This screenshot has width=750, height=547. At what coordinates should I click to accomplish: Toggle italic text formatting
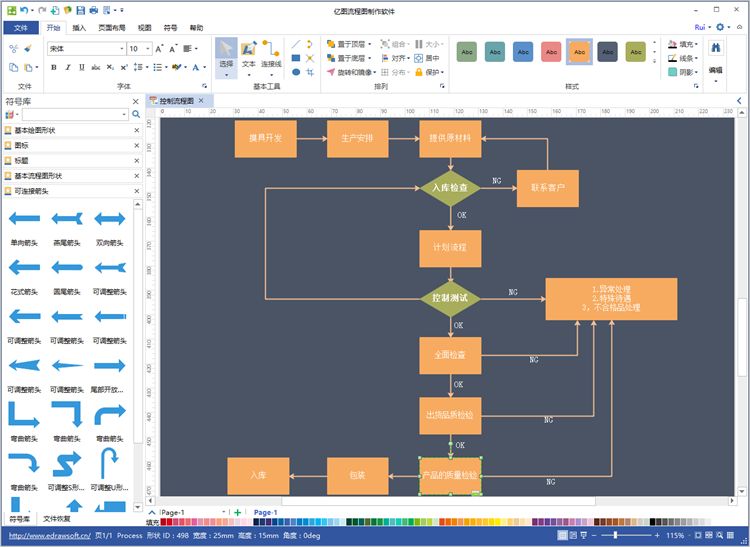click(68, 67)
